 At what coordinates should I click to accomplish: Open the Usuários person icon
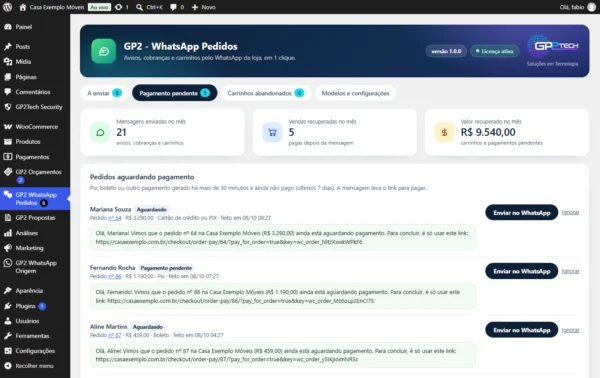point(8,321)
